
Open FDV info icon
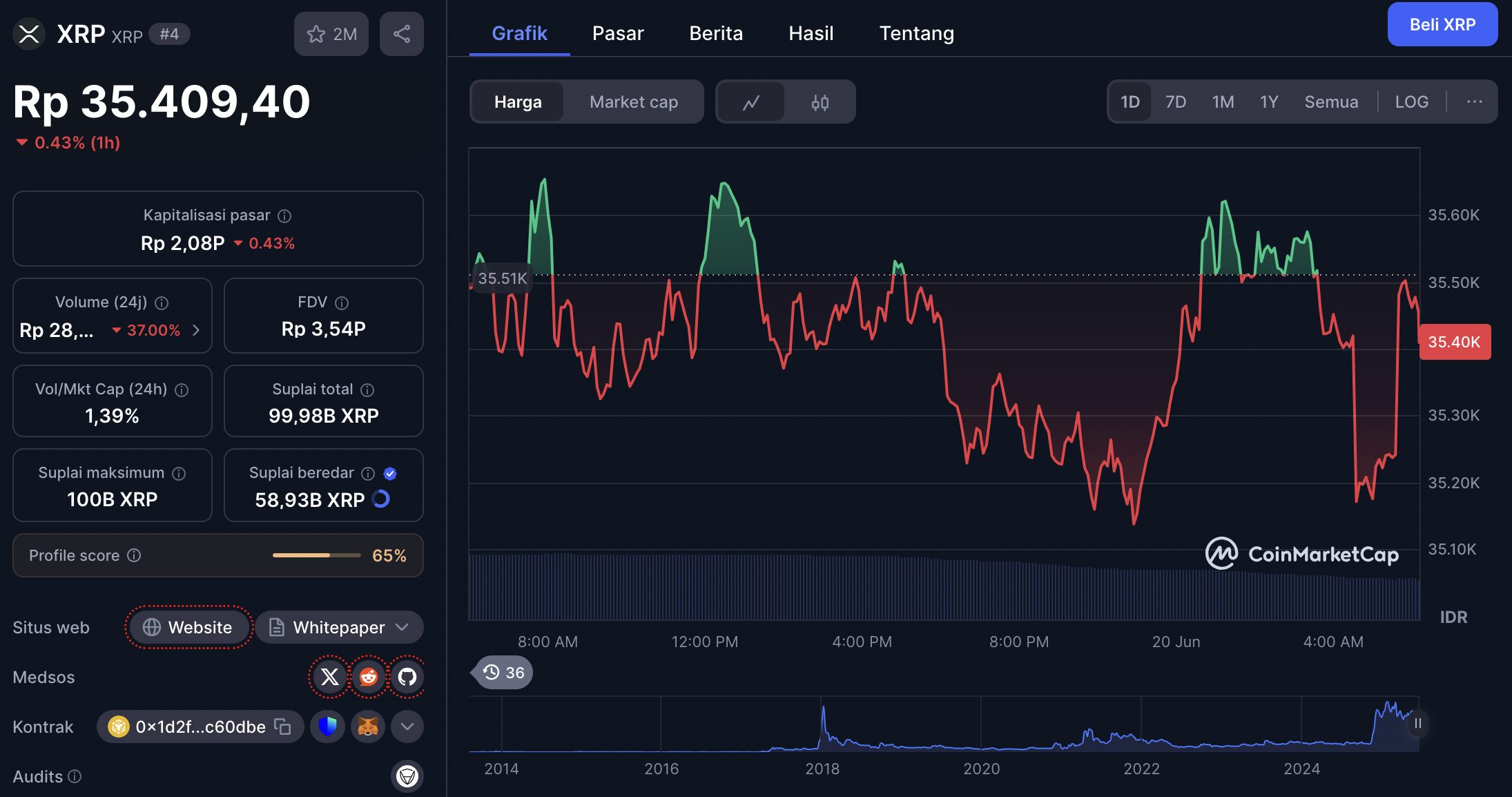pyautogui.click(x=342, y=303)
